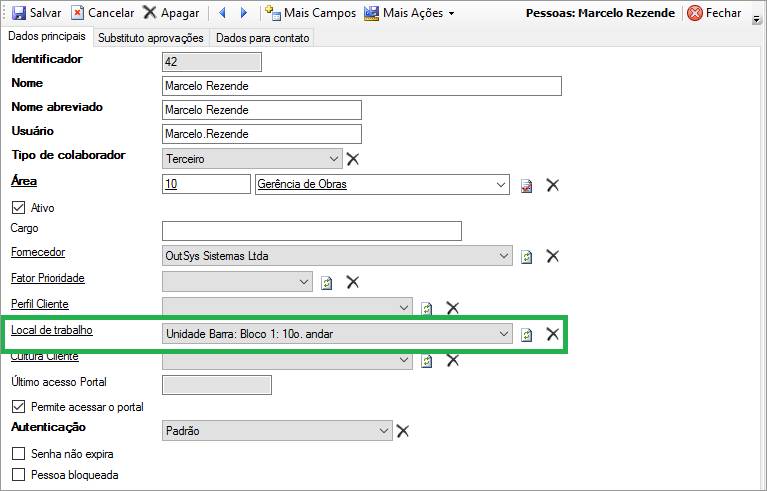The image size is (767, 491).
Task: Click the next record arrow
Action: click(243, 13)
